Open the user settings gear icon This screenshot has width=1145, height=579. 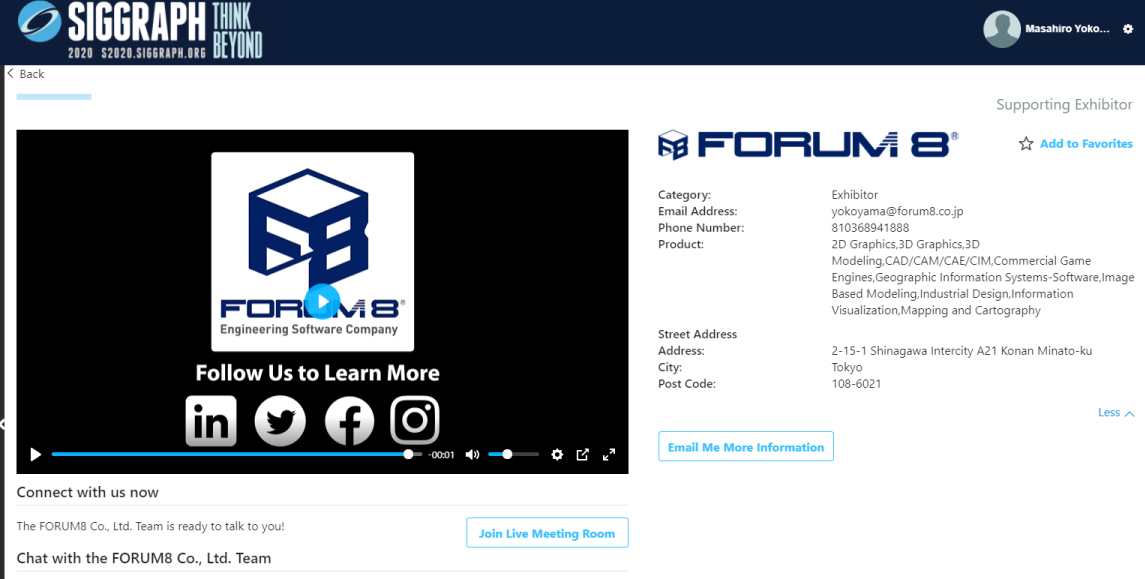[x=1127, y=29]
